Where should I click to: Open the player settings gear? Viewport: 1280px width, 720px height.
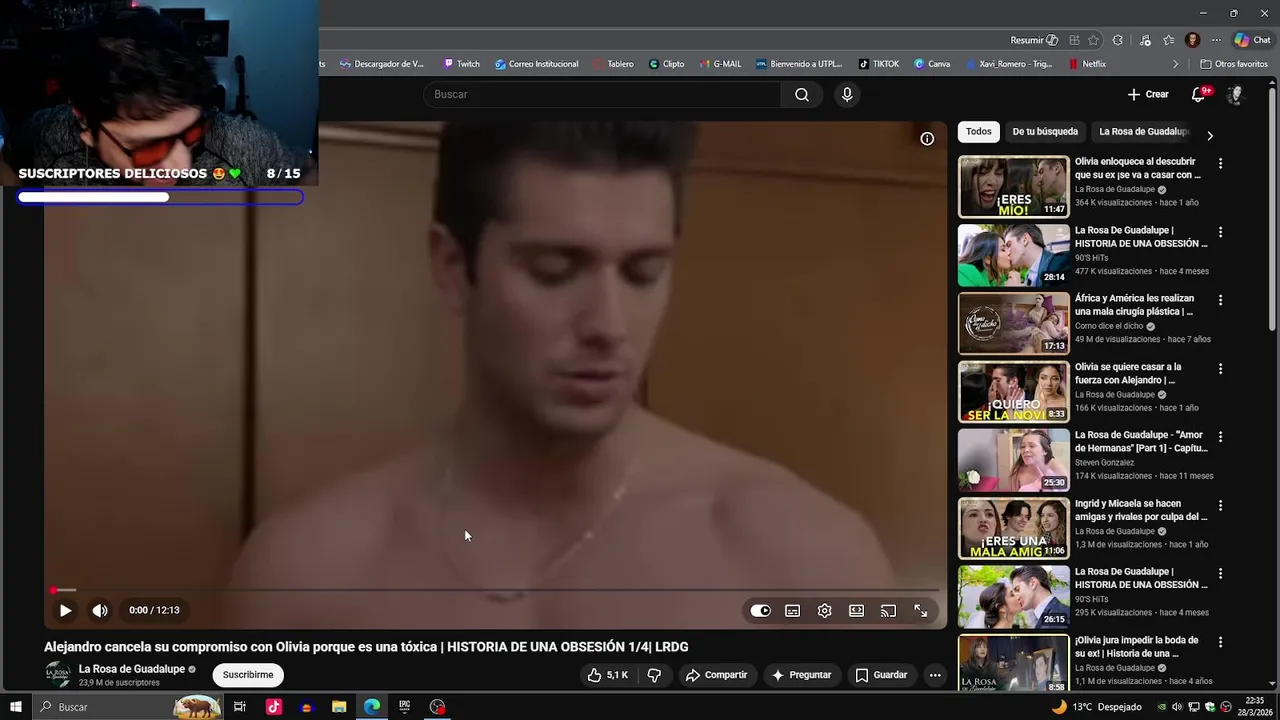(825, 611)
